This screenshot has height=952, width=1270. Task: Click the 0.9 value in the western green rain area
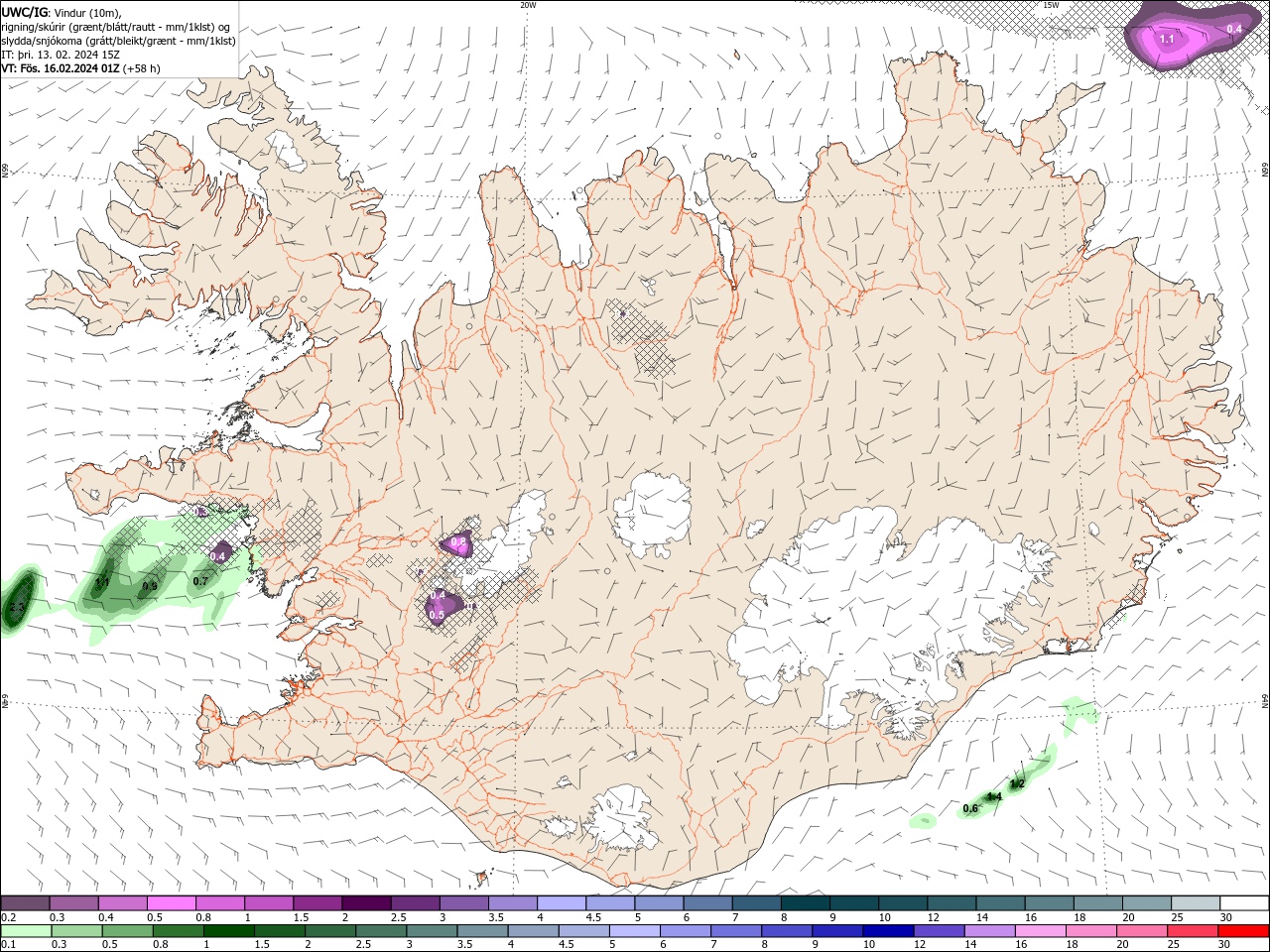[x=150, y=586]
